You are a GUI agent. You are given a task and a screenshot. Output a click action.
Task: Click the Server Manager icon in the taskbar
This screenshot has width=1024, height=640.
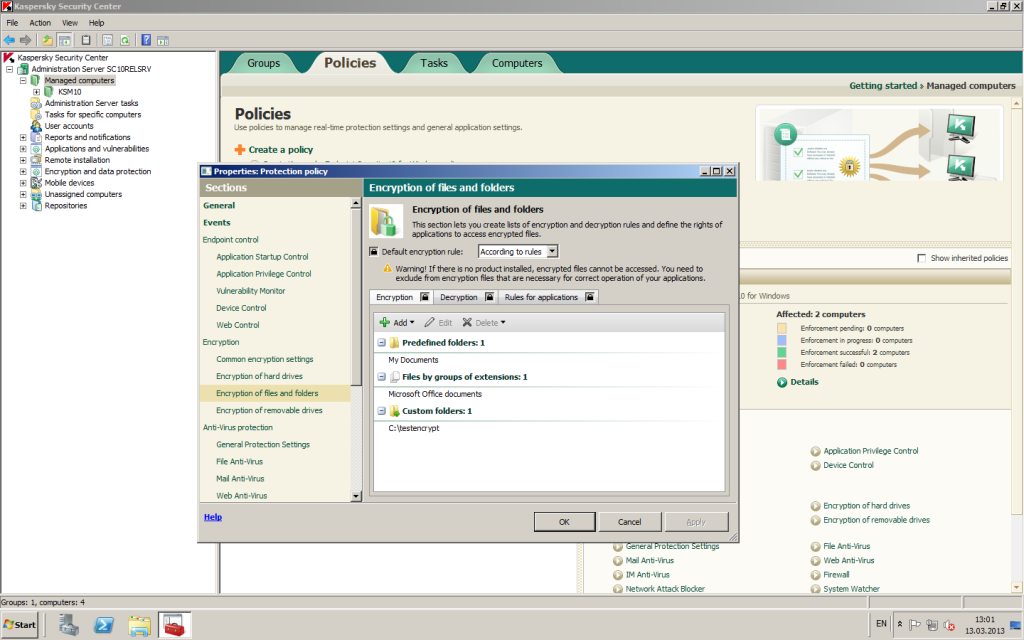68,625
